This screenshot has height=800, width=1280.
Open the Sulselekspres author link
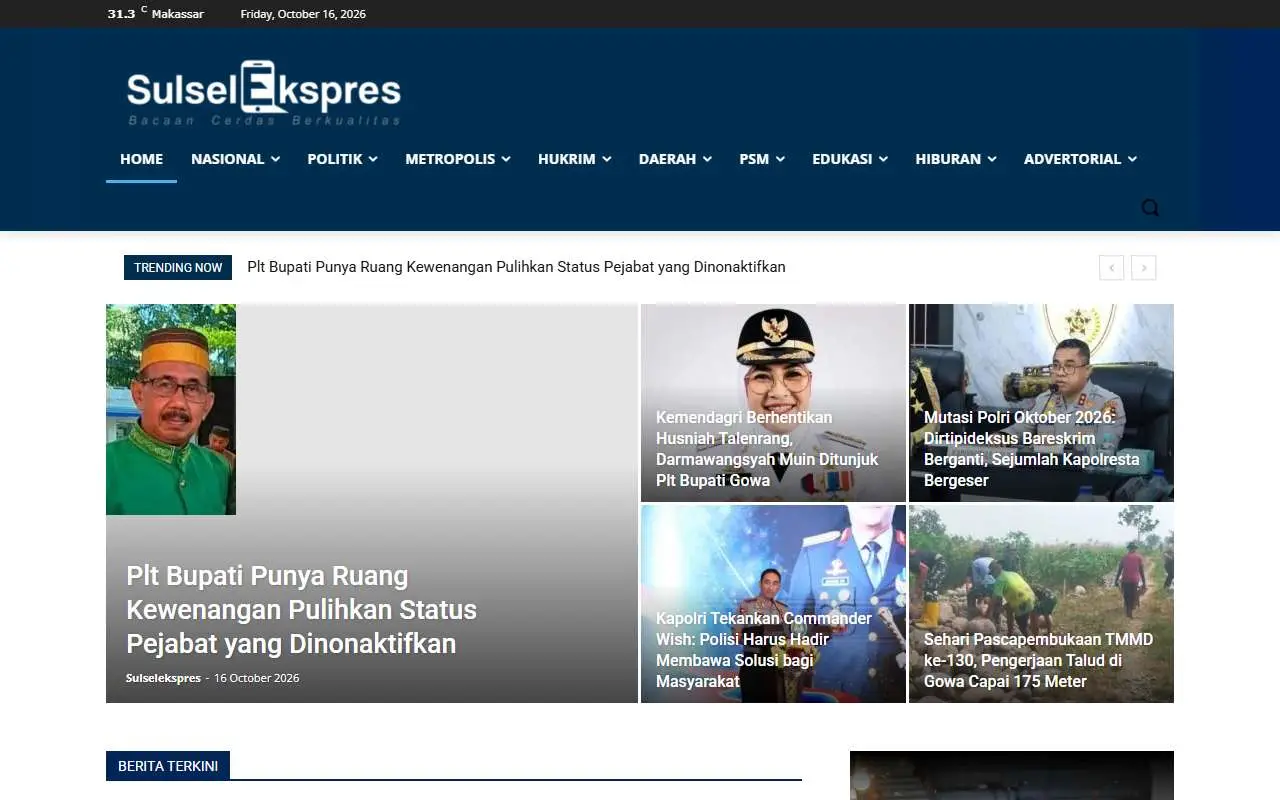coord(163,678)
